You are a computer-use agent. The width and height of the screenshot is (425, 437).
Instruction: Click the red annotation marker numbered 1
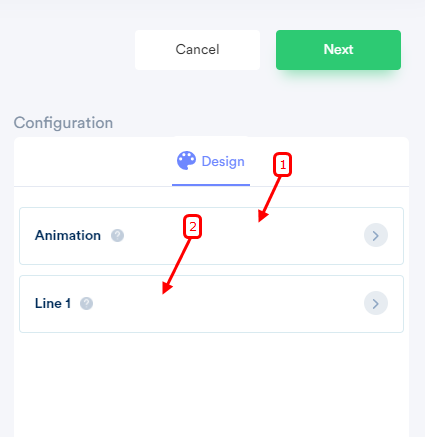[283, 165]
